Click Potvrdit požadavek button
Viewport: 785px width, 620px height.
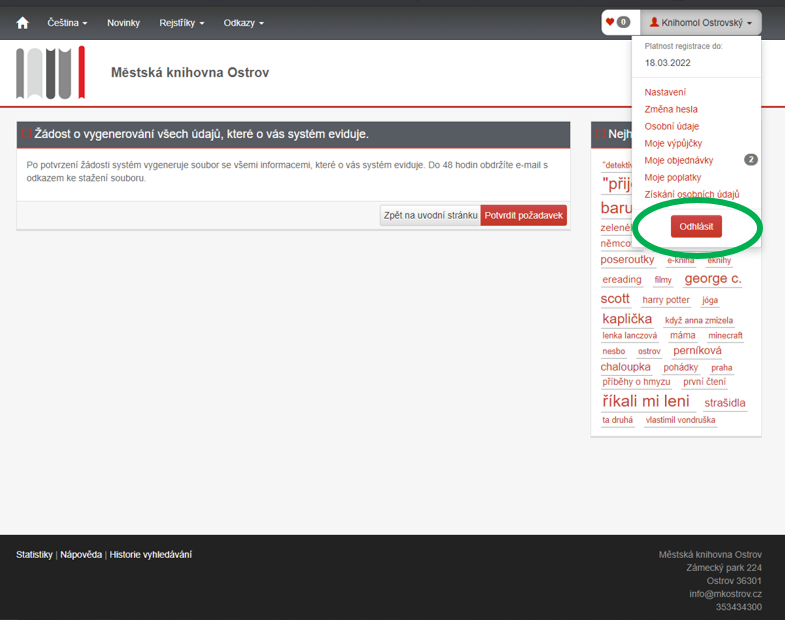pyautogui.click(x=523, y=215)
